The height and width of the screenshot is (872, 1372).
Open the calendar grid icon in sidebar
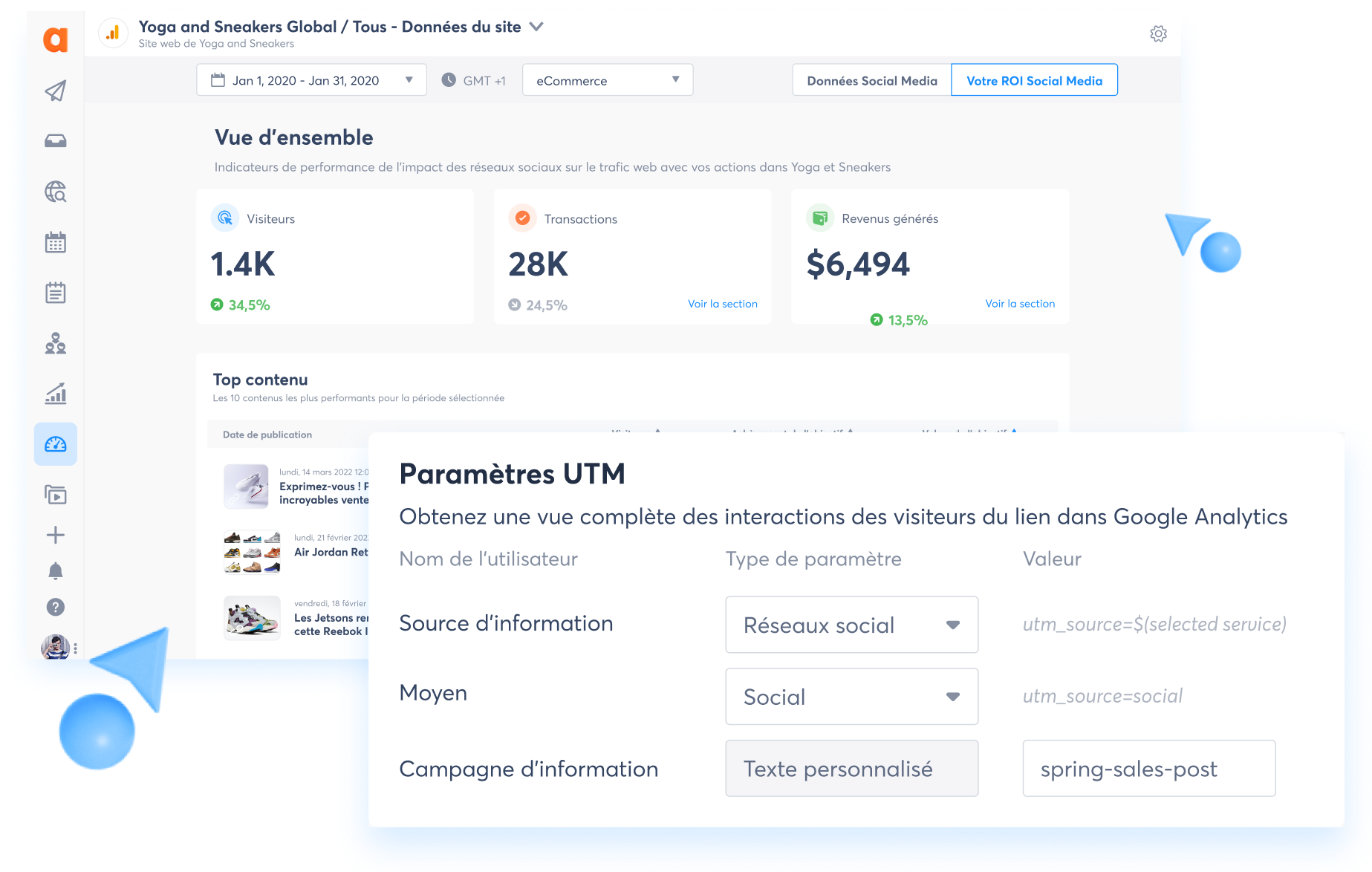point(56,242)
